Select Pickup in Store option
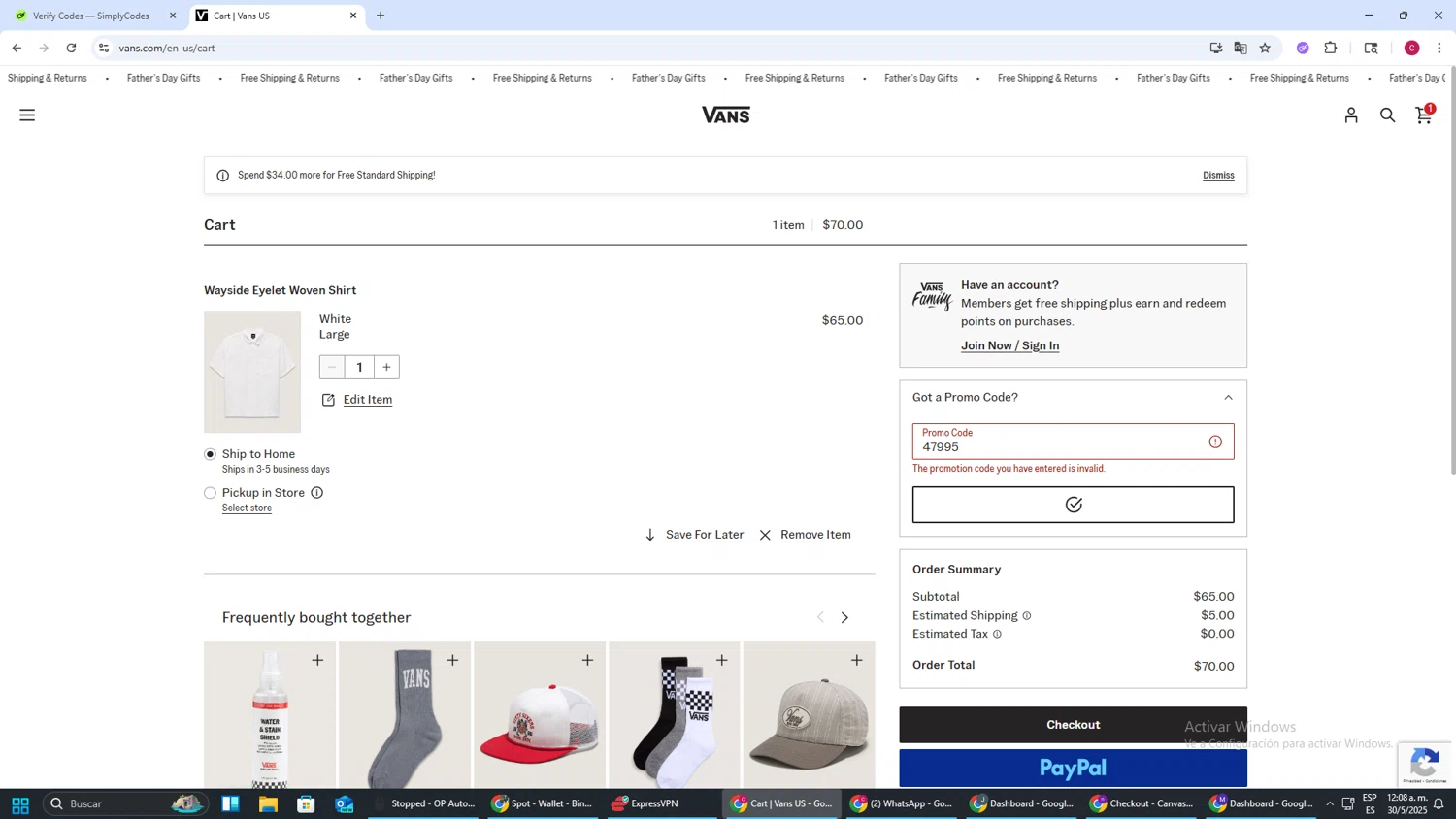The height and width of the screenshot is (819, 1456). (210, 493)
